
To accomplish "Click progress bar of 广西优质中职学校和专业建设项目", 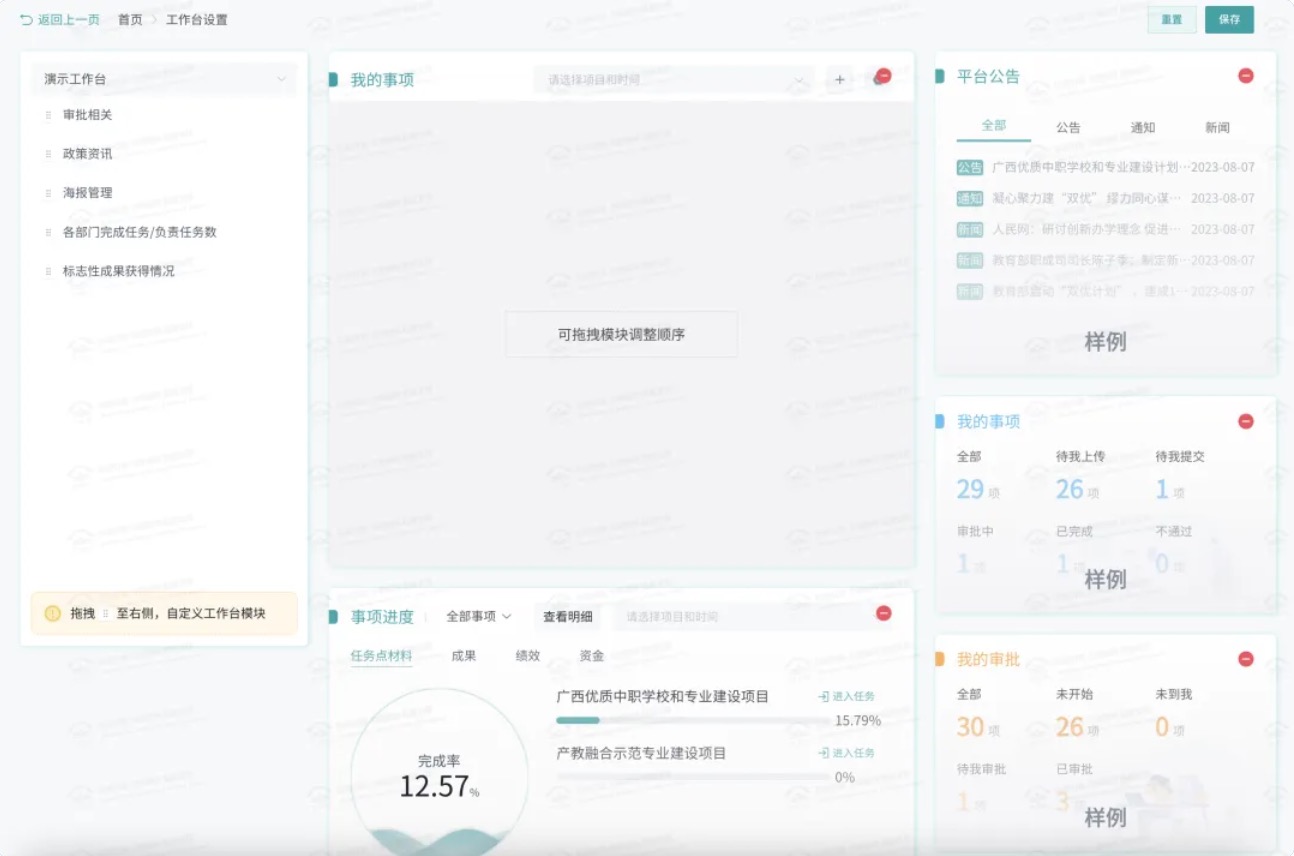I will [x=691, y=720].
